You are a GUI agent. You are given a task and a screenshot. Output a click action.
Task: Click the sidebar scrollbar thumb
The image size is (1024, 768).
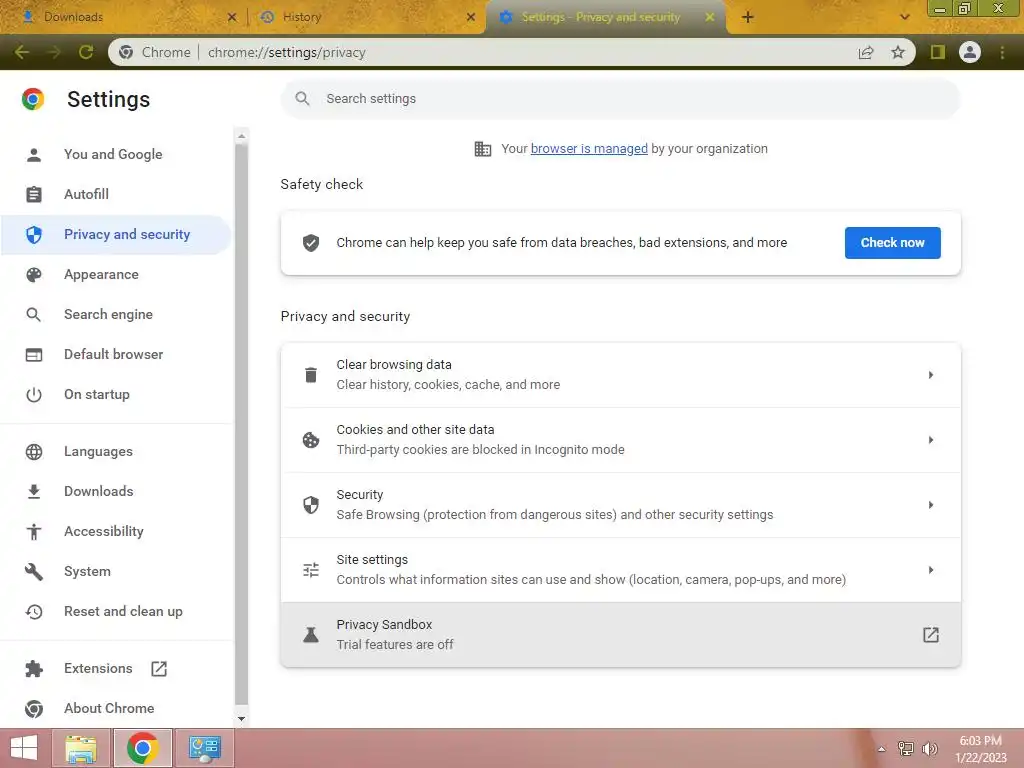coord(242,424)
